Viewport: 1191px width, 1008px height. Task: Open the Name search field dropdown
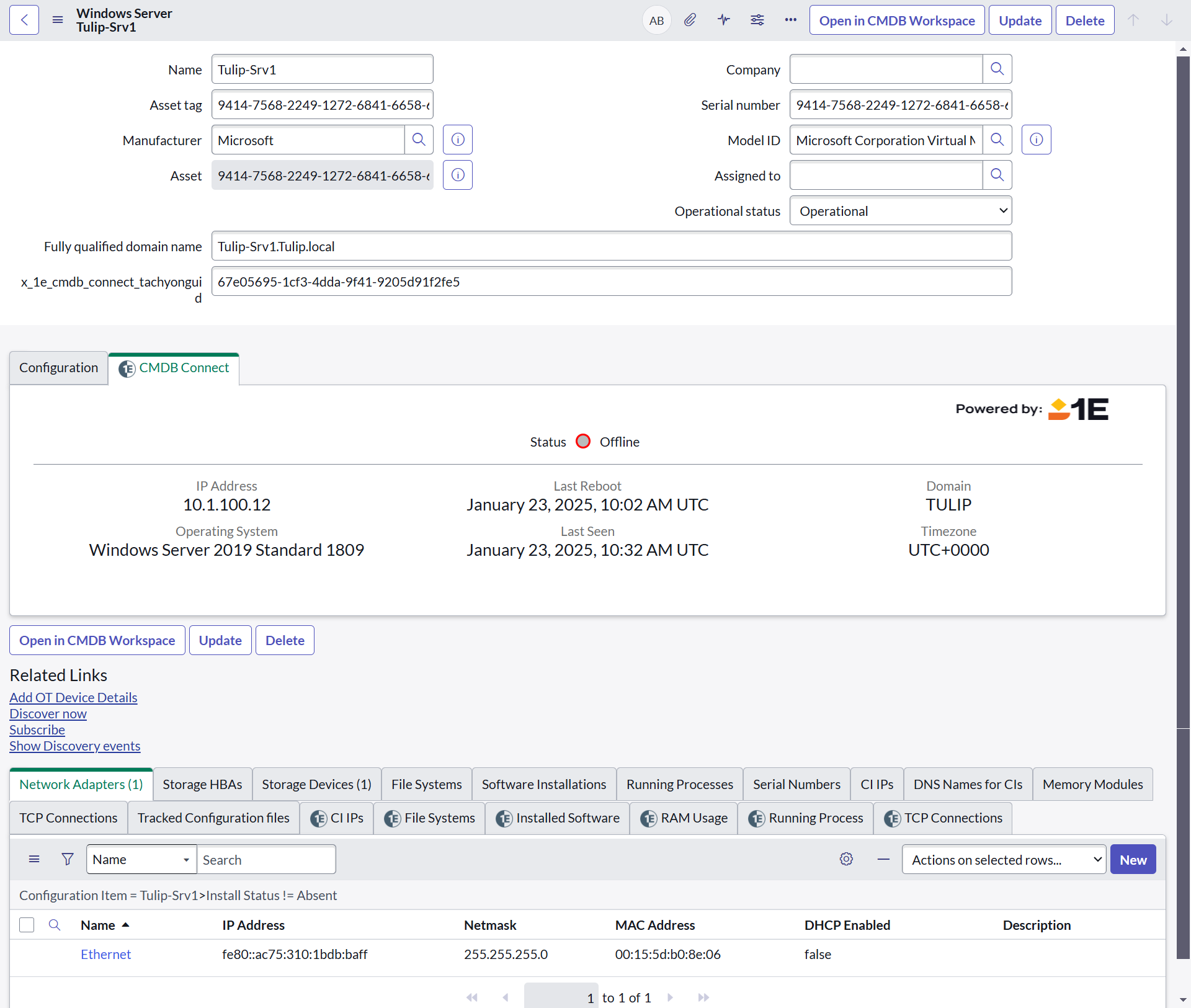[141, 860]
